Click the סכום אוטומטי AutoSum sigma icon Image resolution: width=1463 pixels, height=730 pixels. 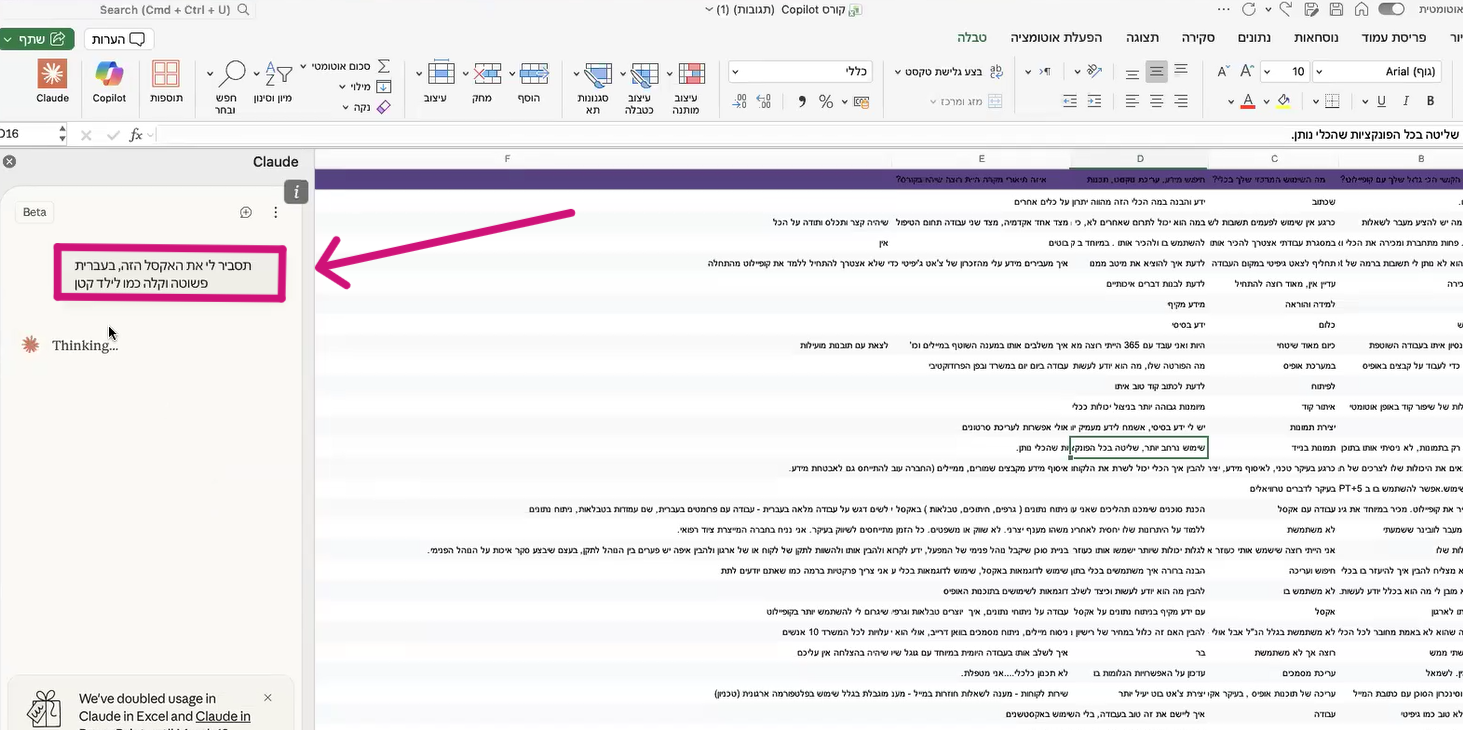[x=383, y=66]
